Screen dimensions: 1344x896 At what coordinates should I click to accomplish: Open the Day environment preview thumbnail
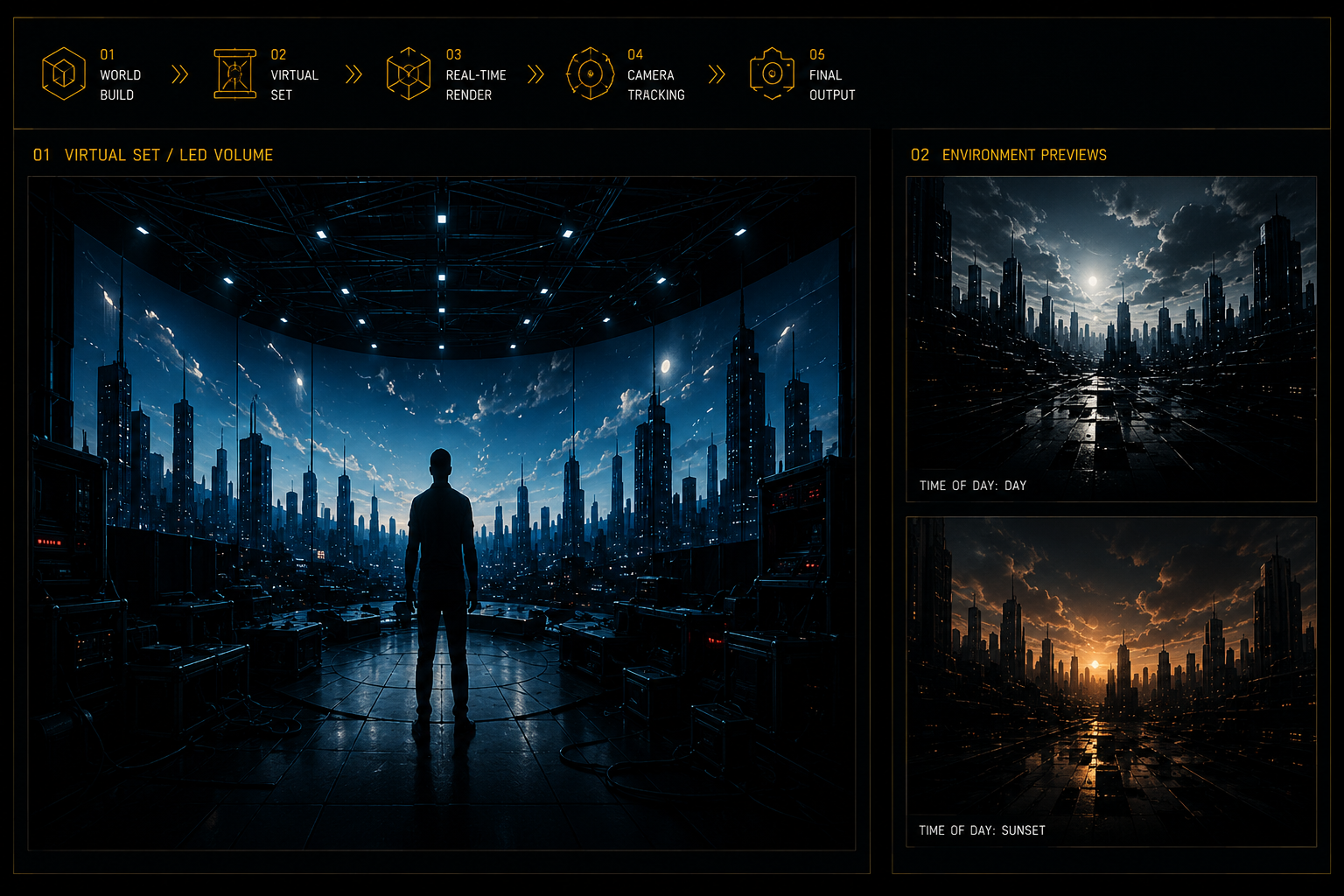[x=1111, y=339]
